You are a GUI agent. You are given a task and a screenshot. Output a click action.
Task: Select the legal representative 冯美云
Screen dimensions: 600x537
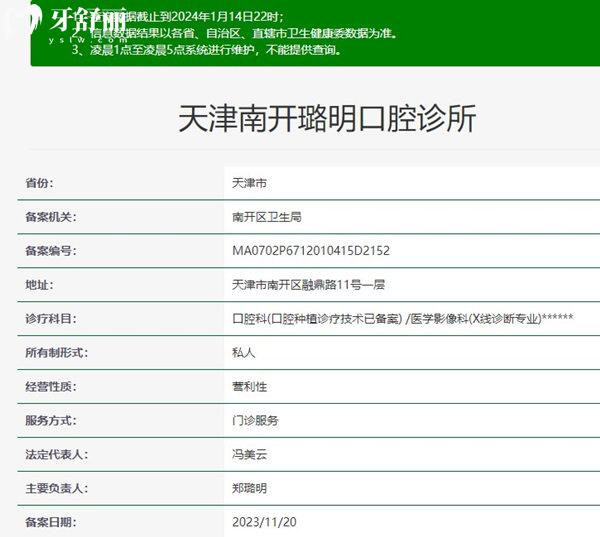pyautogui.click(x=249, y=454)
